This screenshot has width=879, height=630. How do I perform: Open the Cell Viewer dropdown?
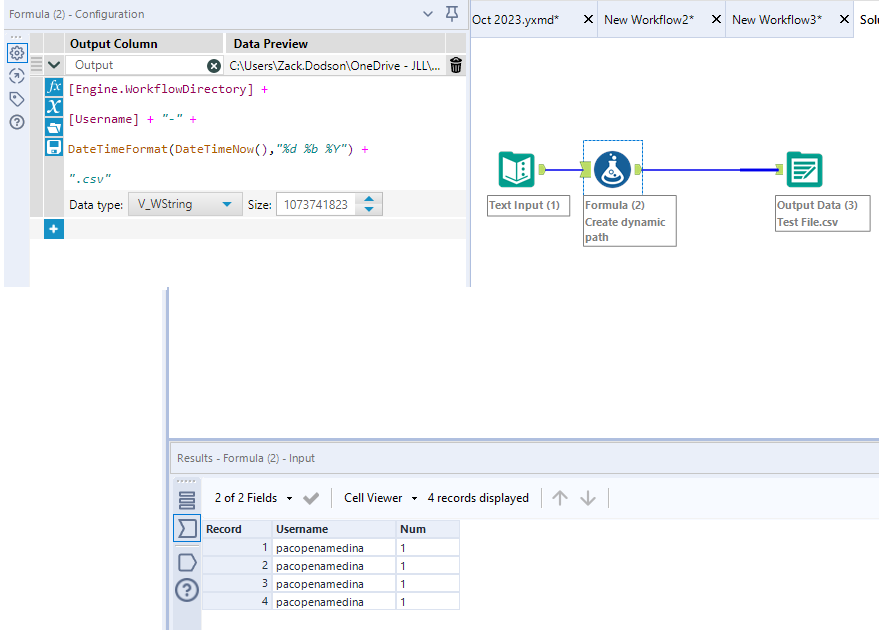click(x=414, y=498)
